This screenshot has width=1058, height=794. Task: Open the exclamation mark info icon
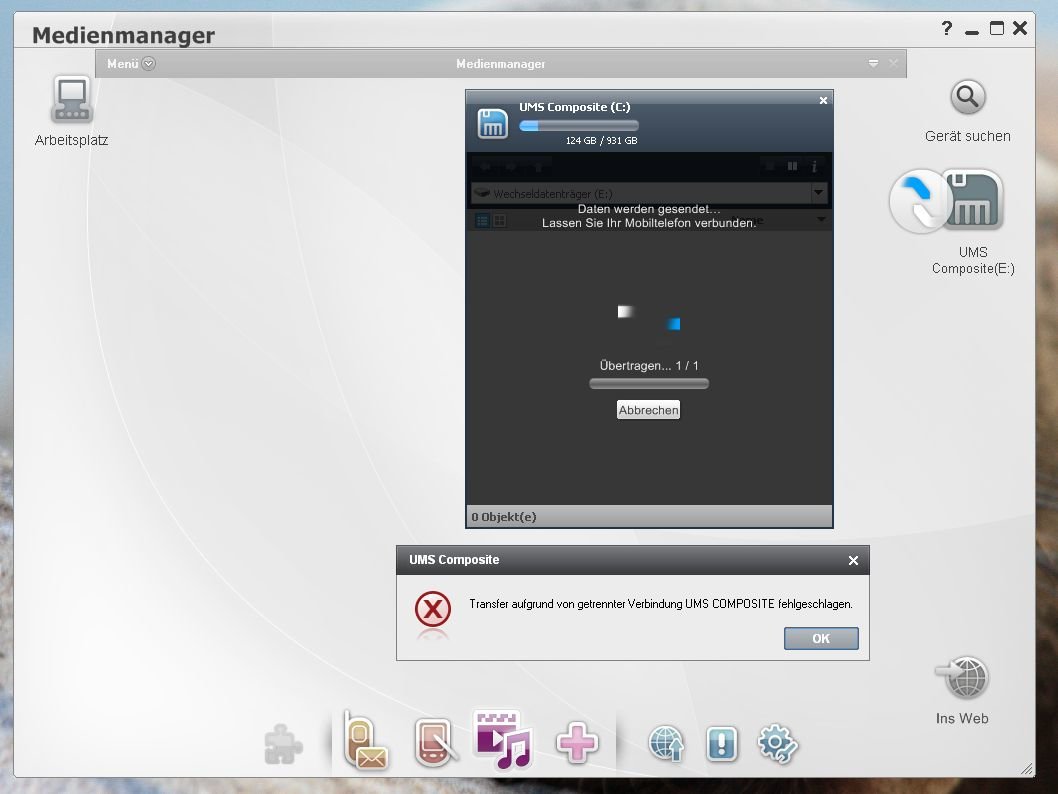(722, 744)
